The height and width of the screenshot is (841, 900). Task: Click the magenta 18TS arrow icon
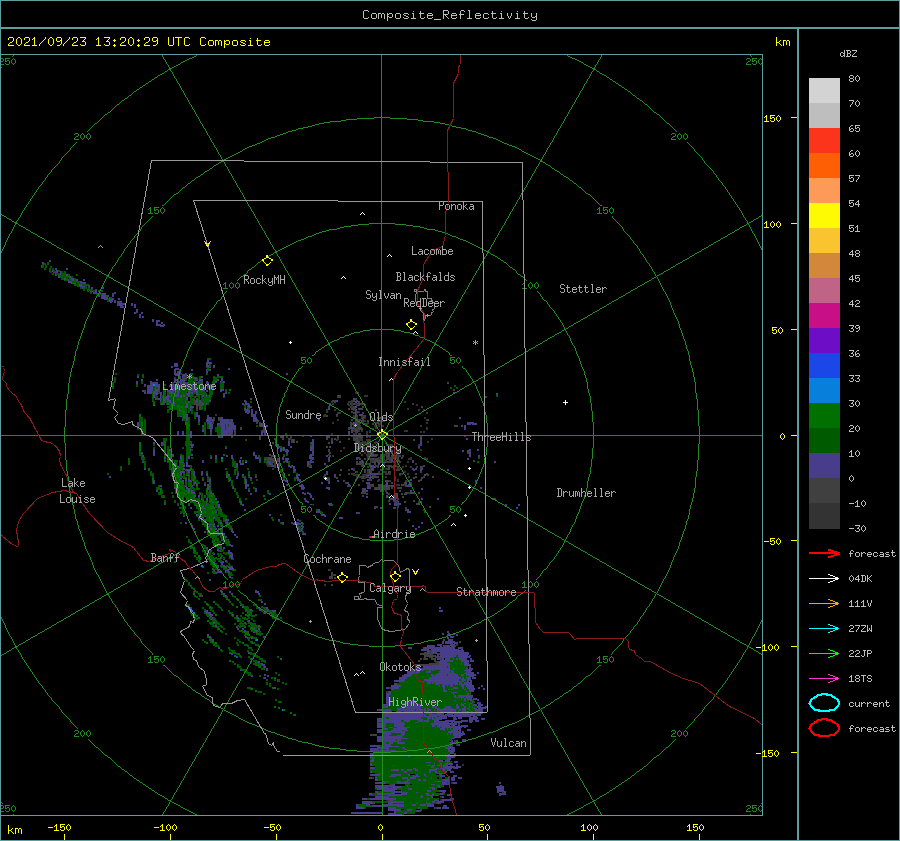point(824,679)
